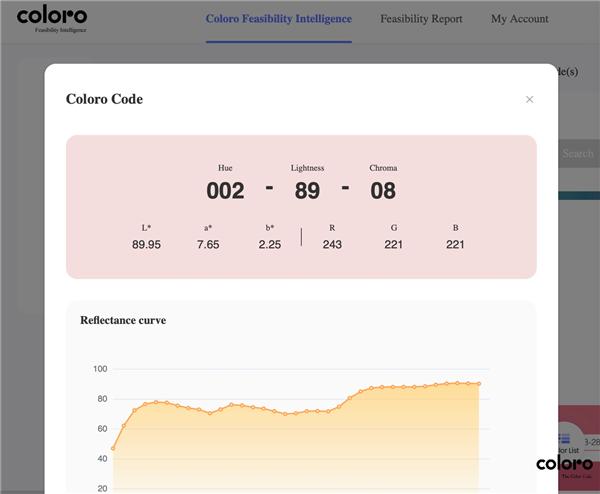This screenshot has width=600, height=494.
Task: Click the R value 243
Action: point(332,245)
